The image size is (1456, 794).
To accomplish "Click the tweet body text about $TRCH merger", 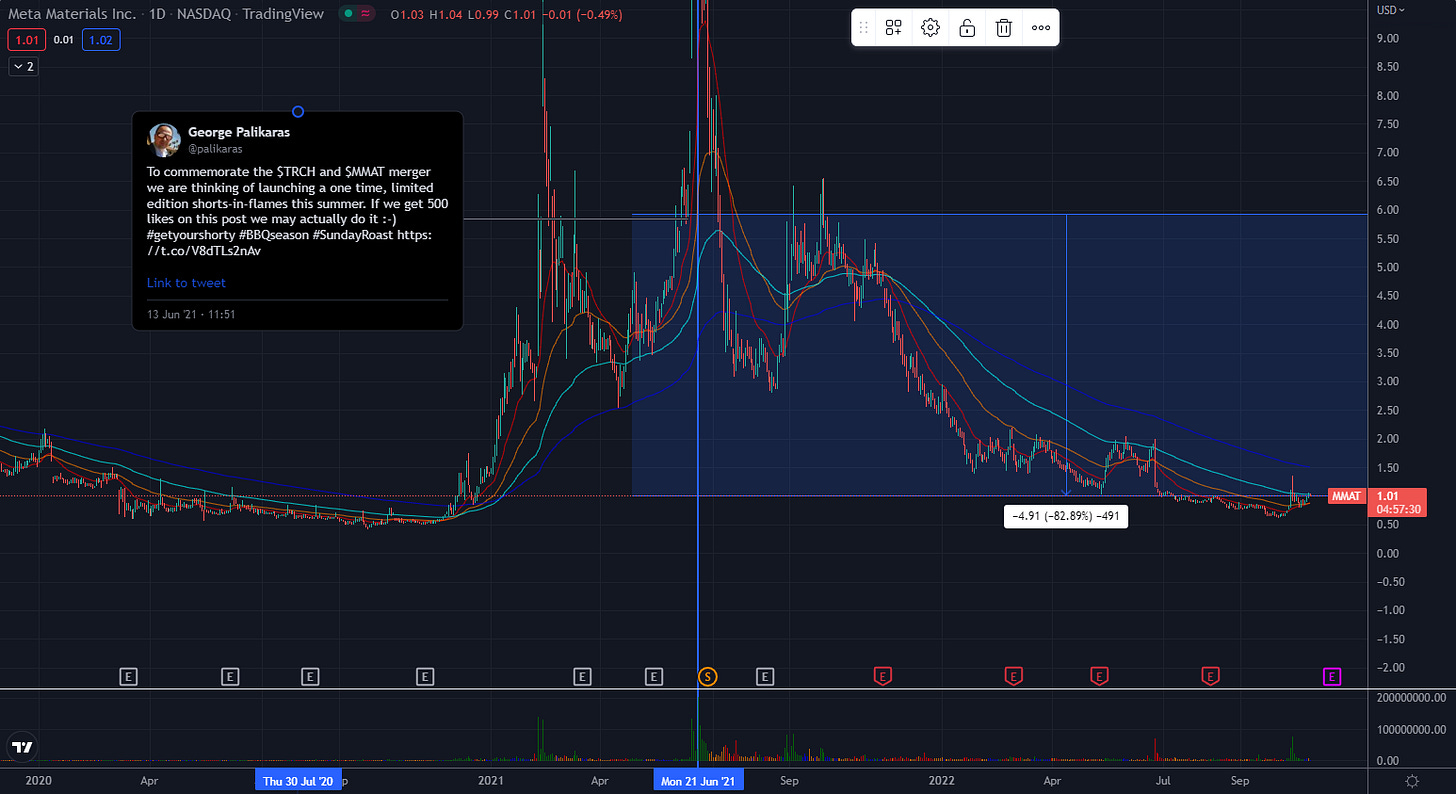I will tap(297, 211).
